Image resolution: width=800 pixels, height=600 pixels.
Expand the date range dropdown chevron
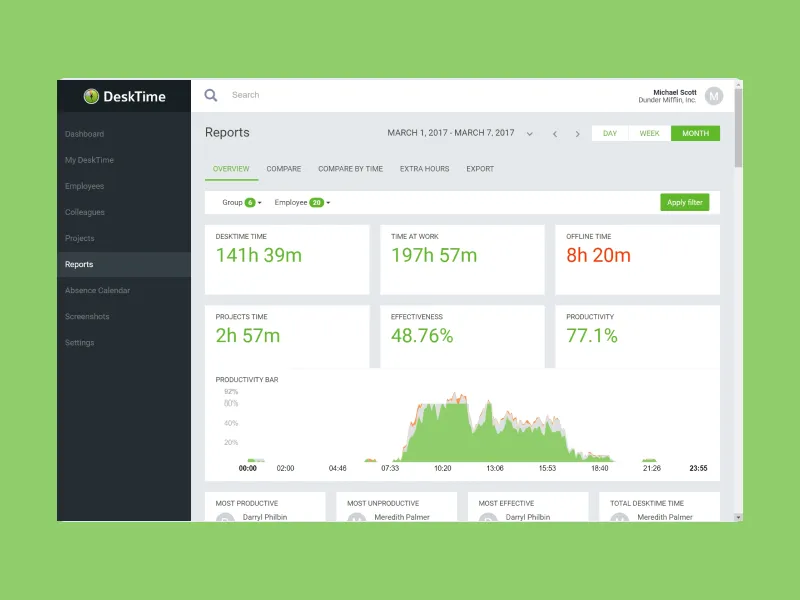click(530, 134)
